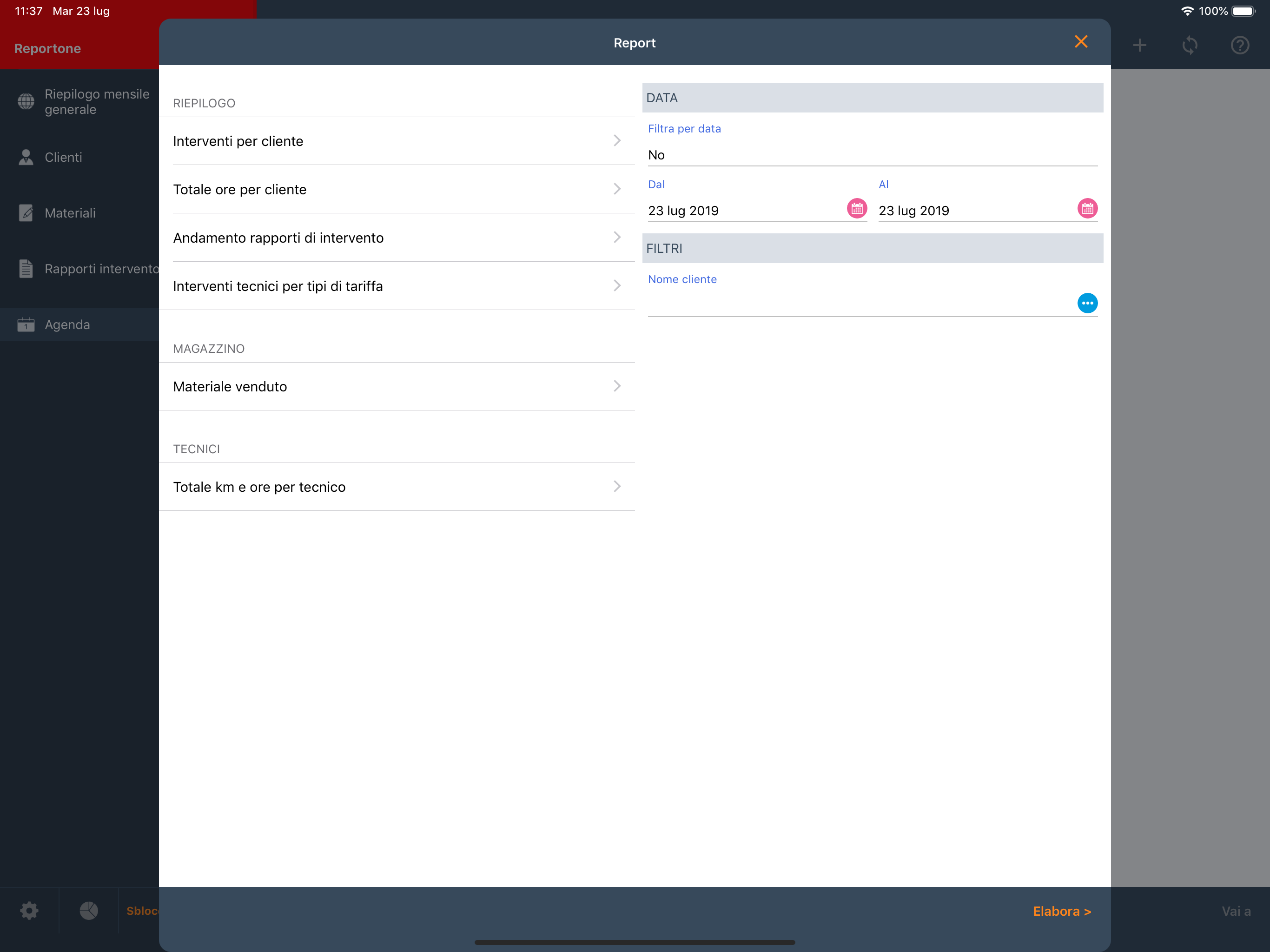Click the Nome cliente input field
1270x952 pixels.
point(858,304)
